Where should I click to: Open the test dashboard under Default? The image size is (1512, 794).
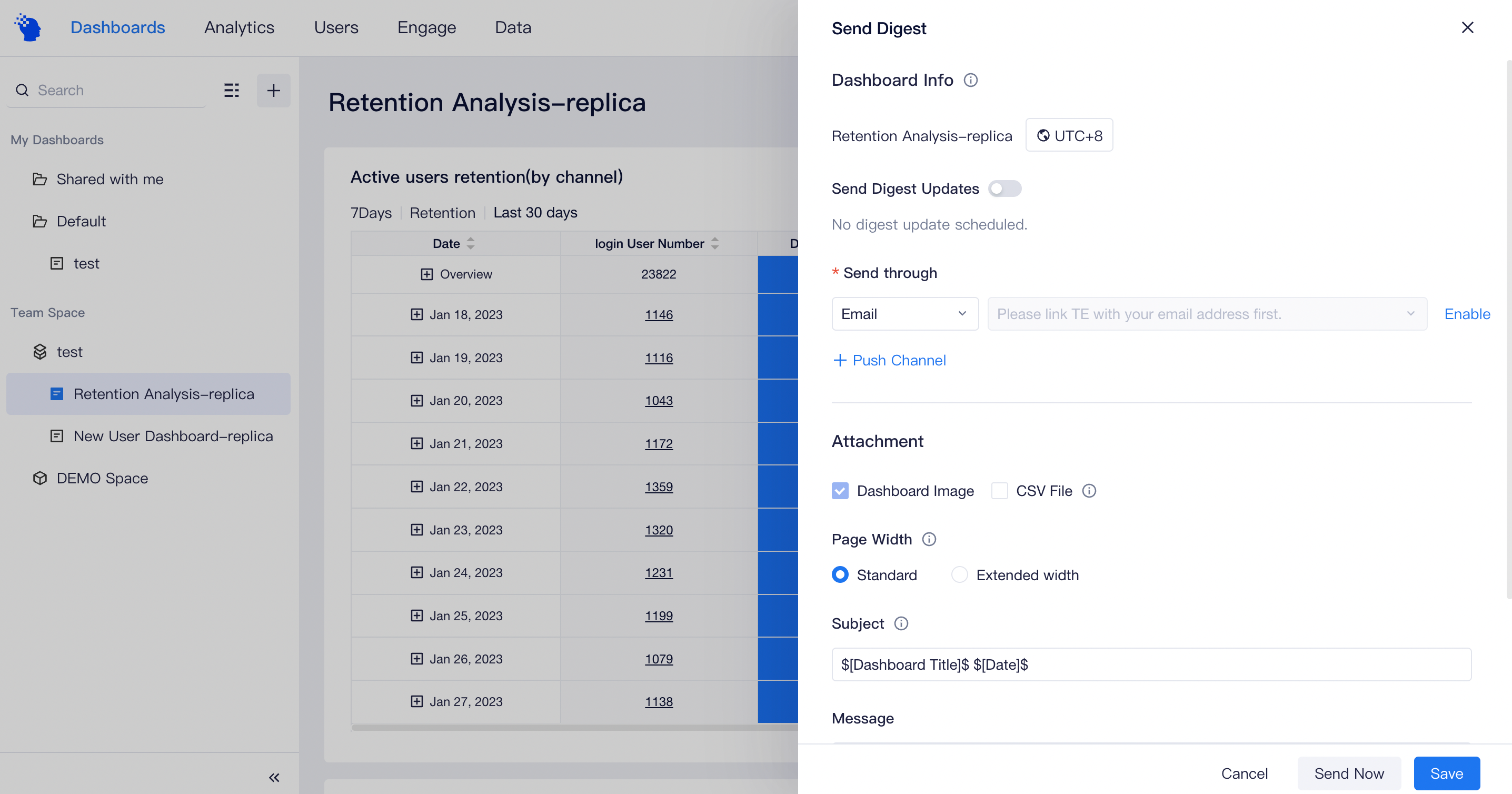pos(86,263)
